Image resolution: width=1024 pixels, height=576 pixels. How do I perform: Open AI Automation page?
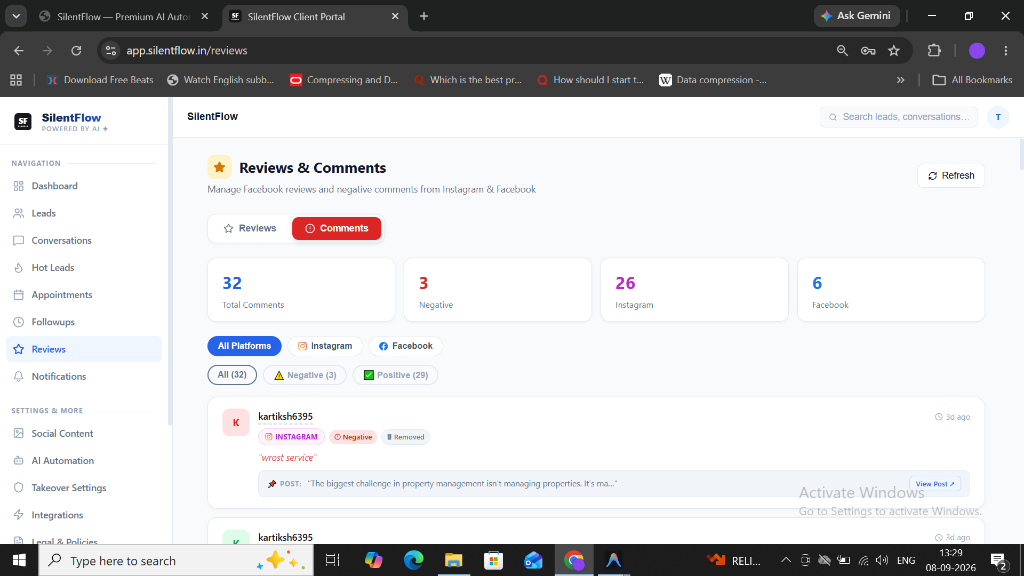(x=84, y=461)
